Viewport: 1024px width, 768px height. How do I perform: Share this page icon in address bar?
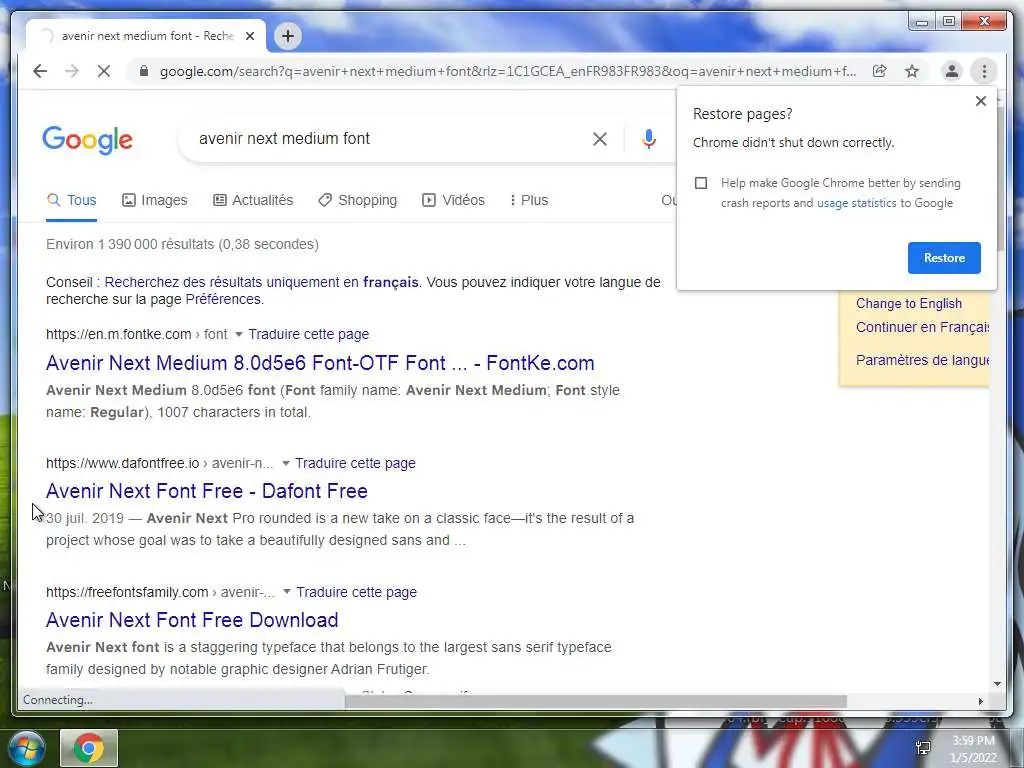(x=880, y=71)
